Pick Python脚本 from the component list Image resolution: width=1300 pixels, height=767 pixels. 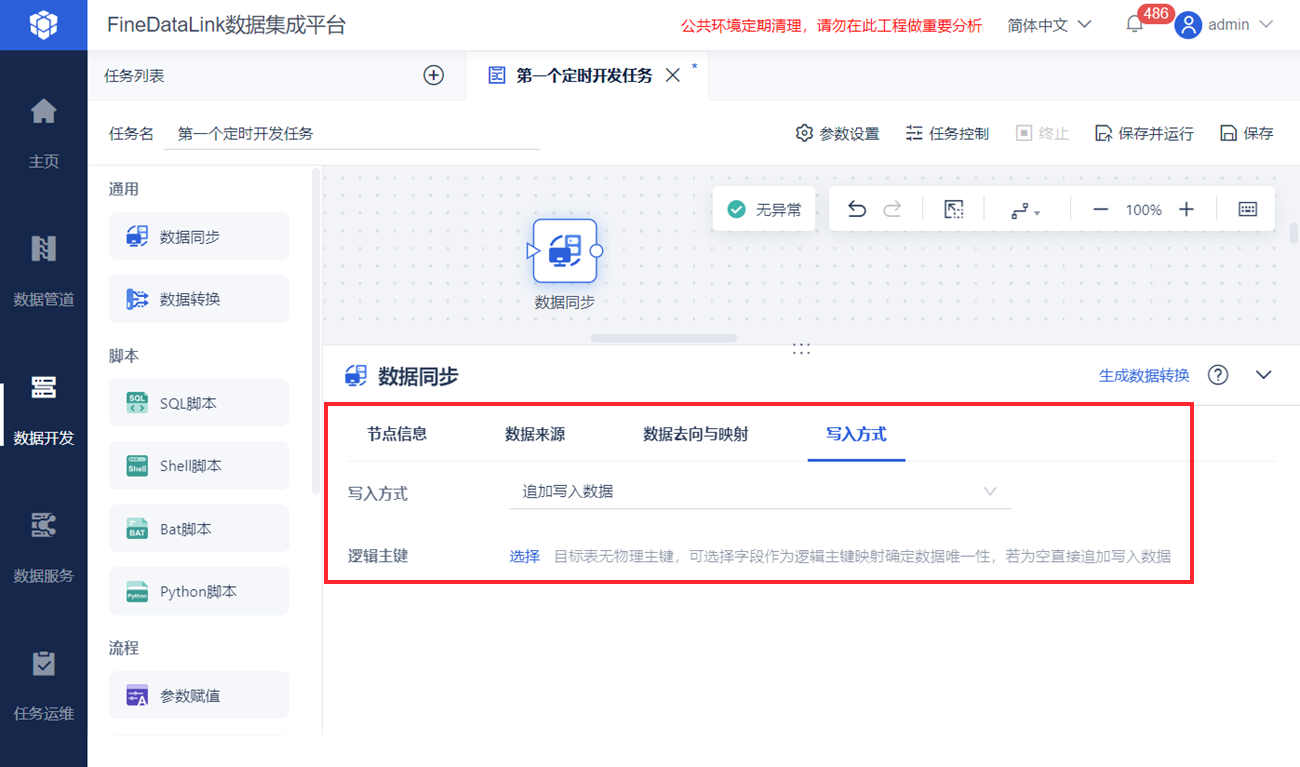coord(199,591)
